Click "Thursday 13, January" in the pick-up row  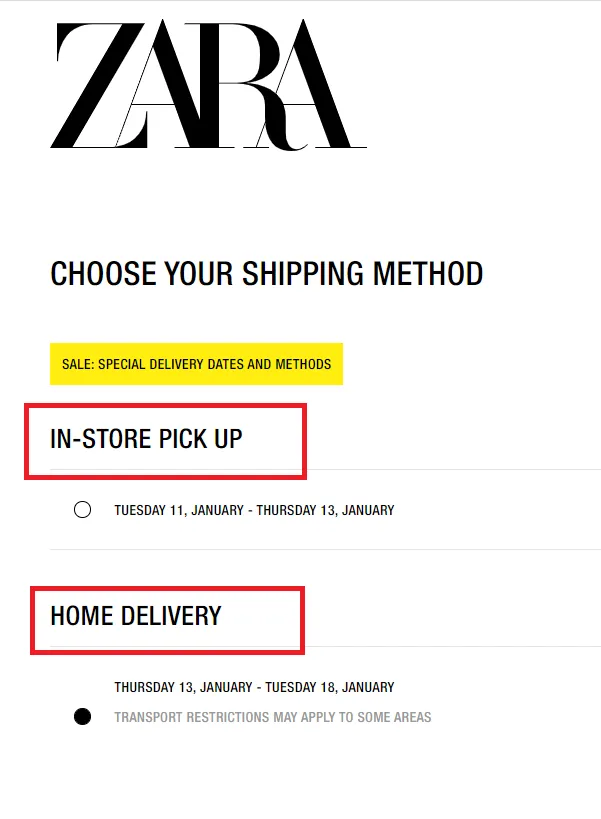325,510
